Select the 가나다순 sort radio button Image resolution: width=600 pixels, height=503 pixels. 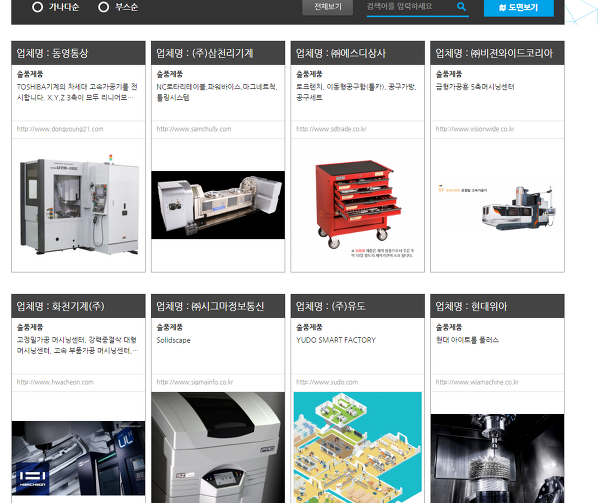point(38,7)
